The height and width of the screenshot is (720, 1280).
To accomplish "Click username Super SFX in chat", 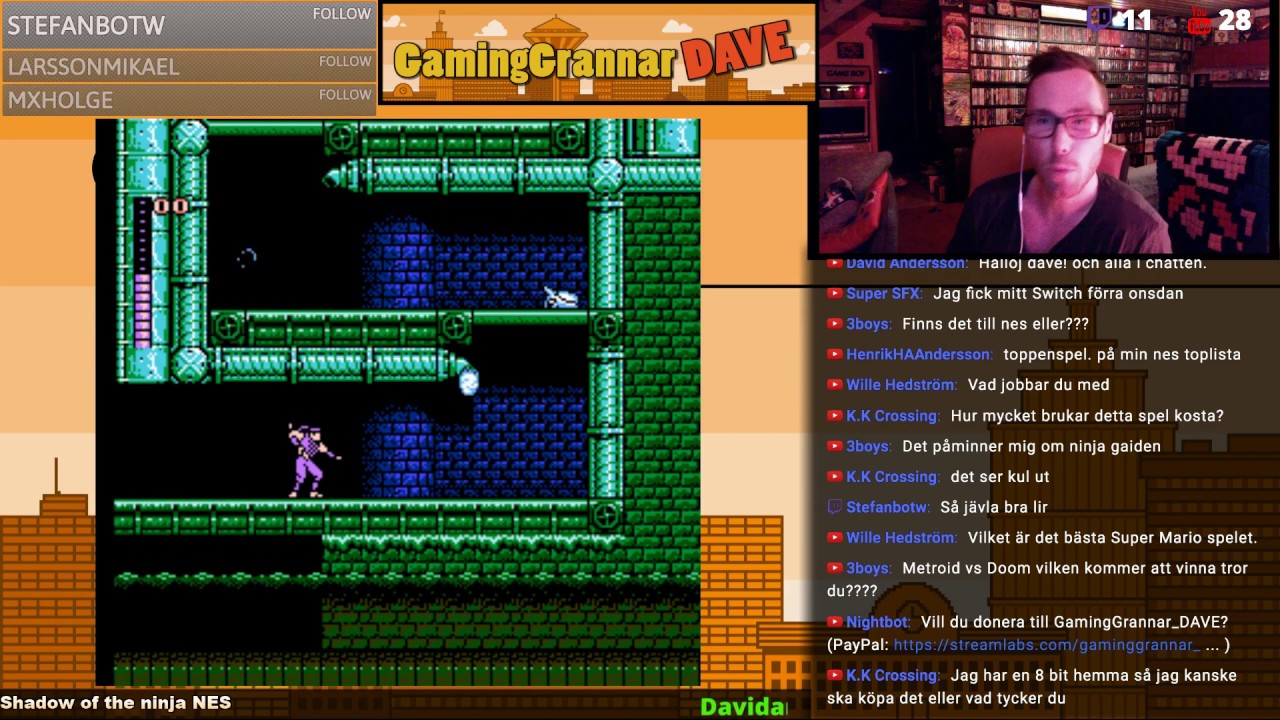I will pos(884,293).
